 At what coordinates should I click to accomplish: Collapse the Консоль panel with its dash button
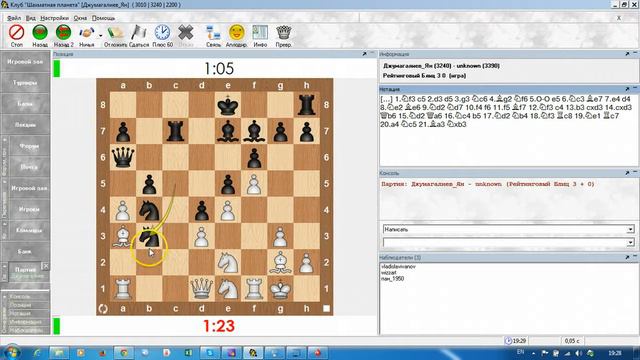click(x=635, y=173)
